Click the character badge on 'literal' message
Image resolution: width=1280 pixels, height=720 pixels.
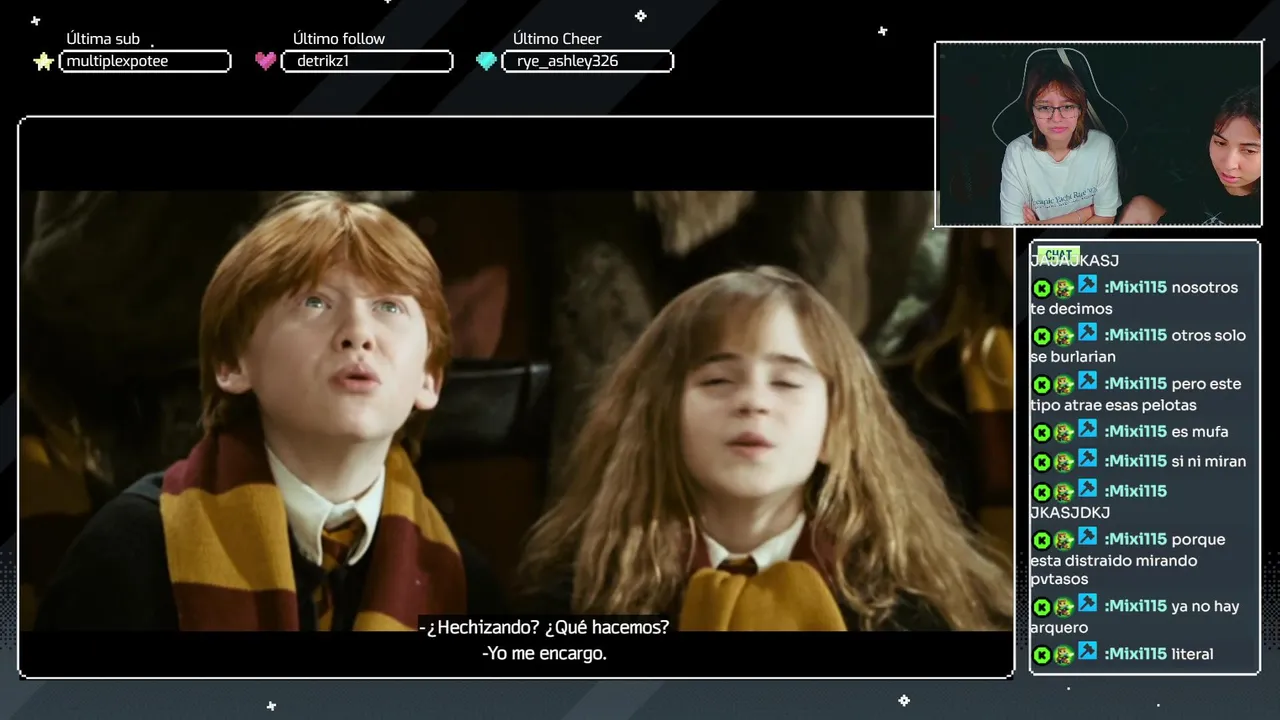[1064, 655]
